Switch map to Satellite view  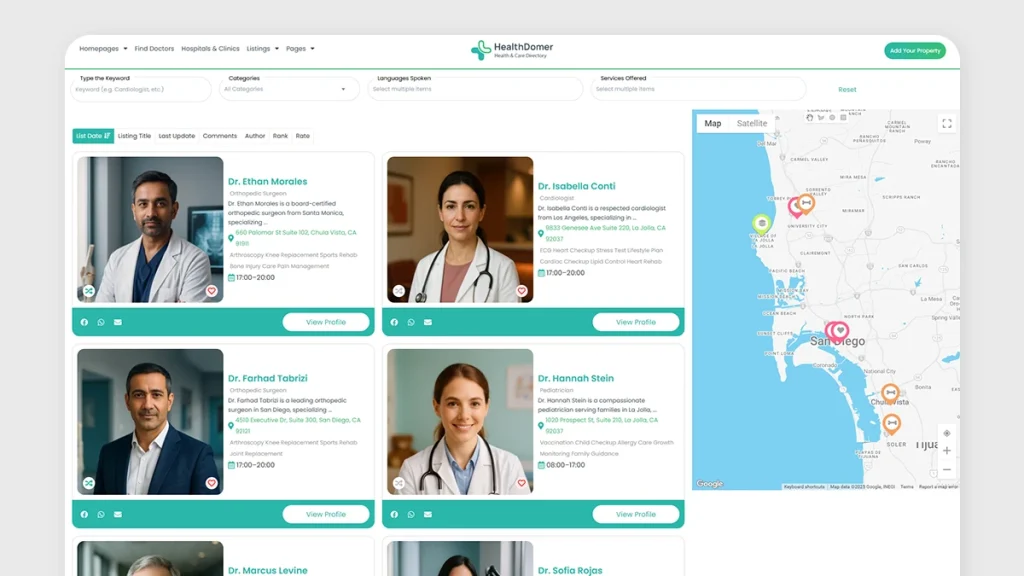click(x=752, y=123)
